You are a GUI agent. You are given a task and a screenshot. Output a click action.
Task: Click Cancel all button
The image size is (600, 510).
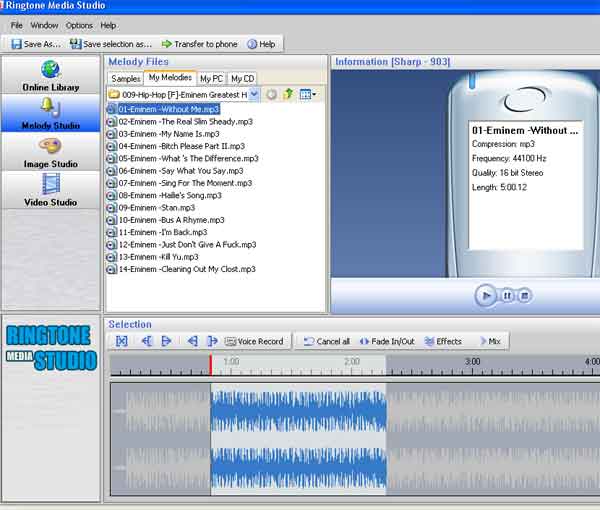[327, 341]
